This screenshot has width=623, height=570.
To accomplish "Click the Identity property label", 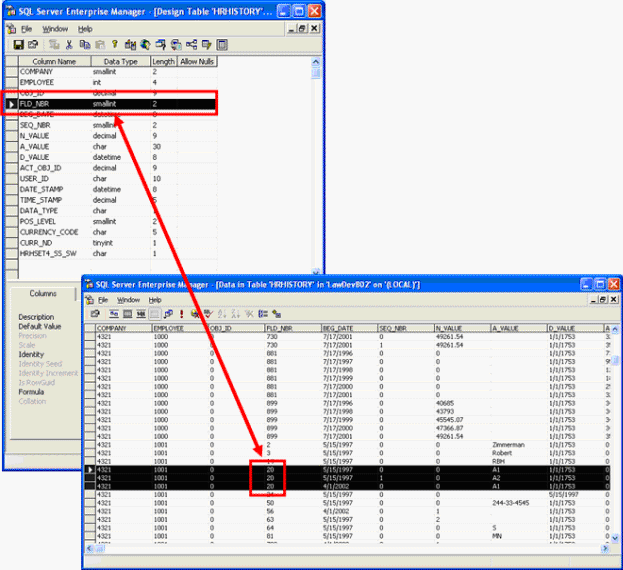I will (31, 354).
